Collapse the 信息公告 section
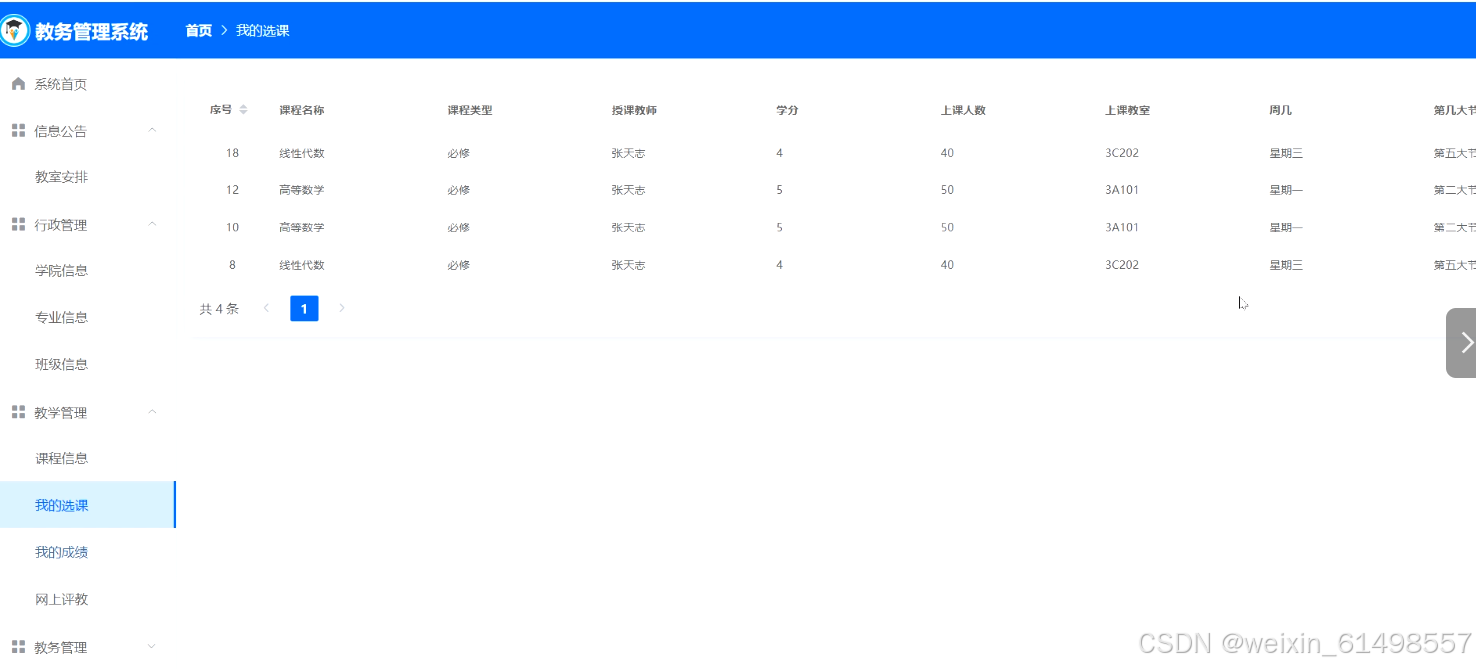This screenshot has height=669, width=1476. click(x=152, y=130)
